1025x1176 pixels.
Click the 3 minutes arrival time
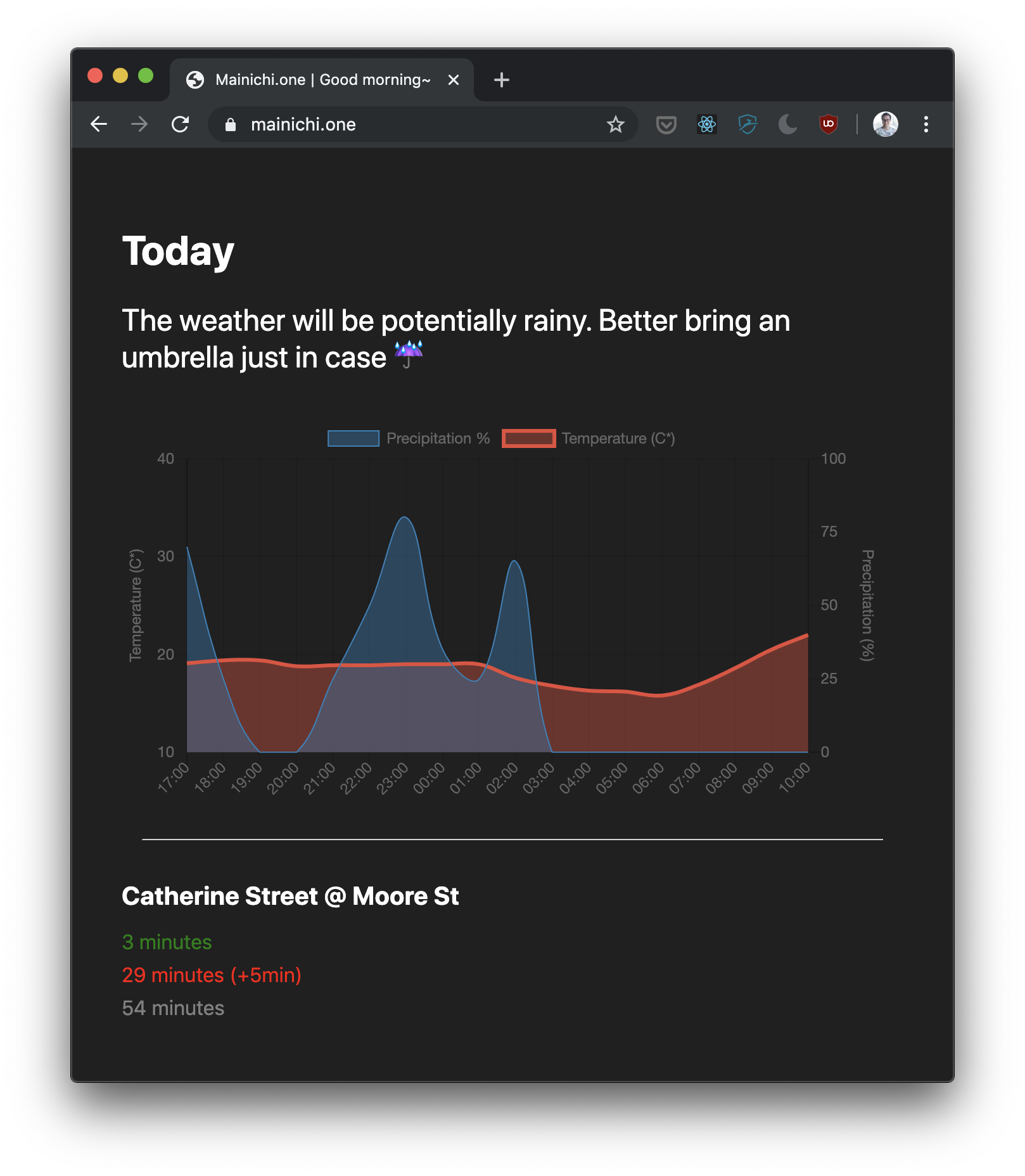click(x=167, y=942)
